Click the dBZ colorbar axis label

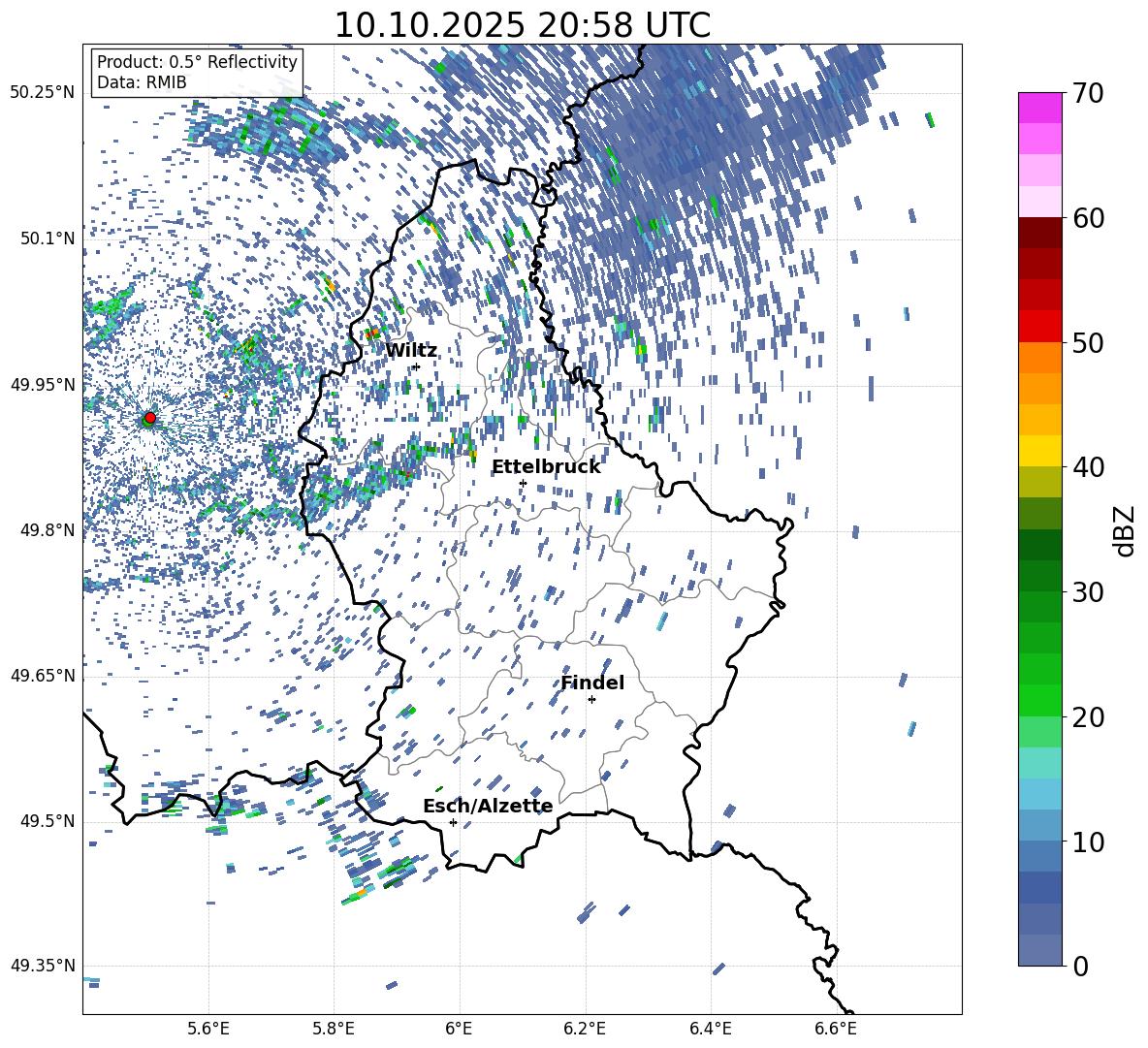(x=1125, y=530)
